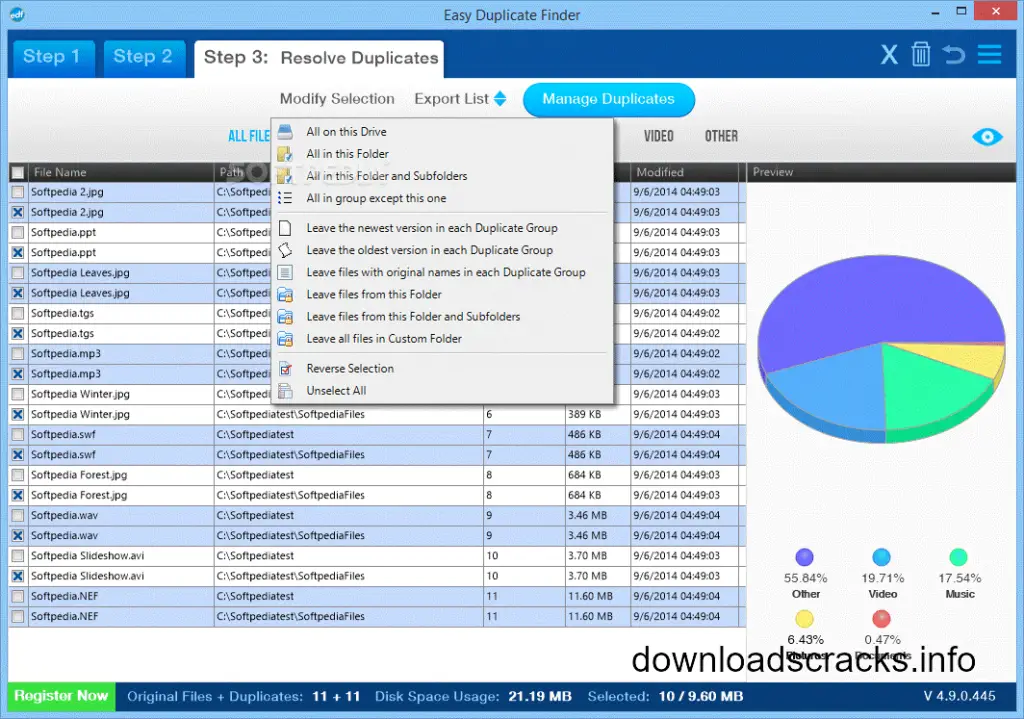This screenshot has height=719, width=1024.
Task: Click the icon beside Leave the oldest version
Action: click(x=285, y=250)
